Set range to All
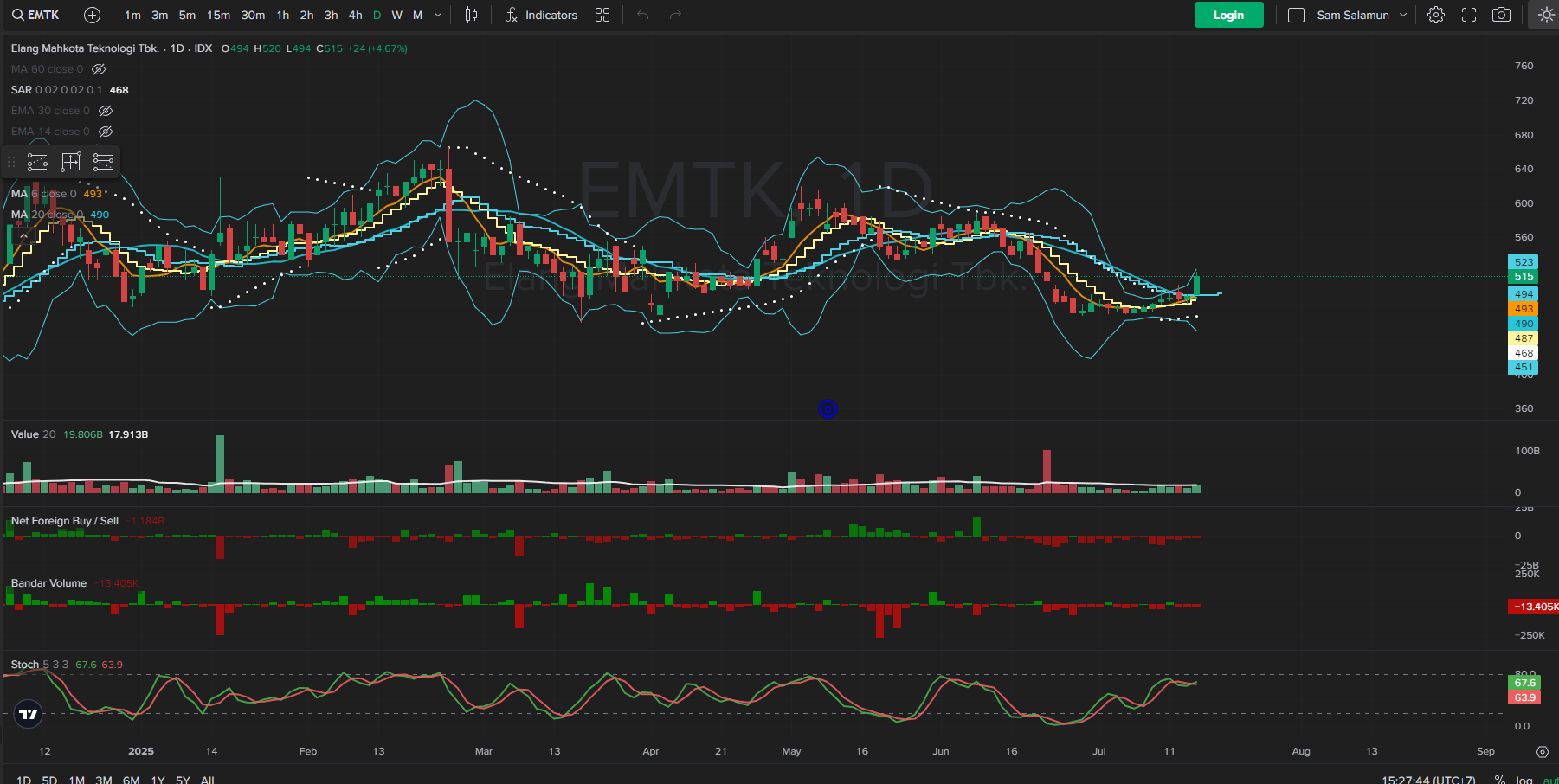Screen dimensions: 1559x784 coord(208,779)
